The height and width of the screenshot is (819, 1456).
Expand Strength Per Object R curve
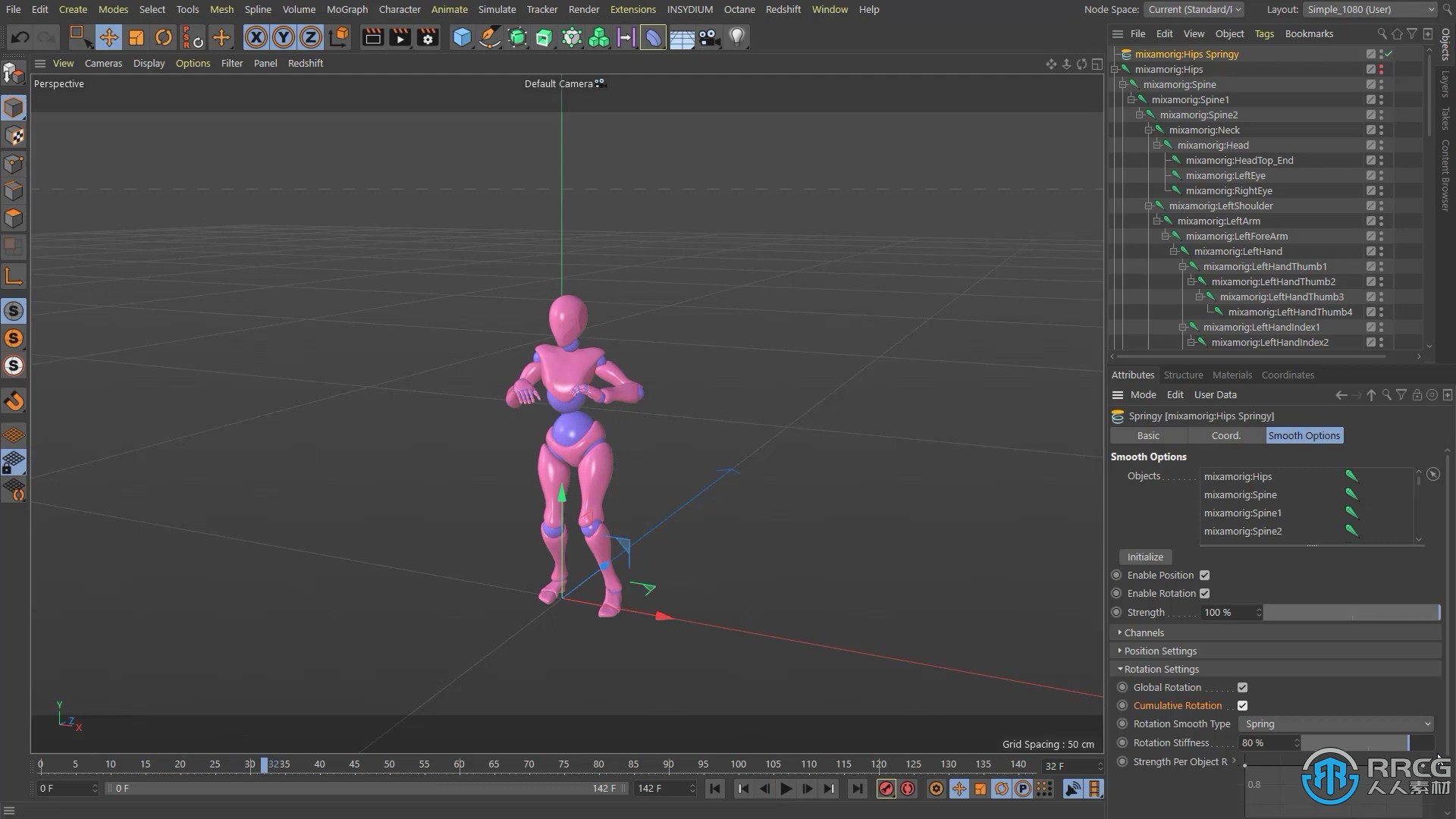[x=1234, y=761]
